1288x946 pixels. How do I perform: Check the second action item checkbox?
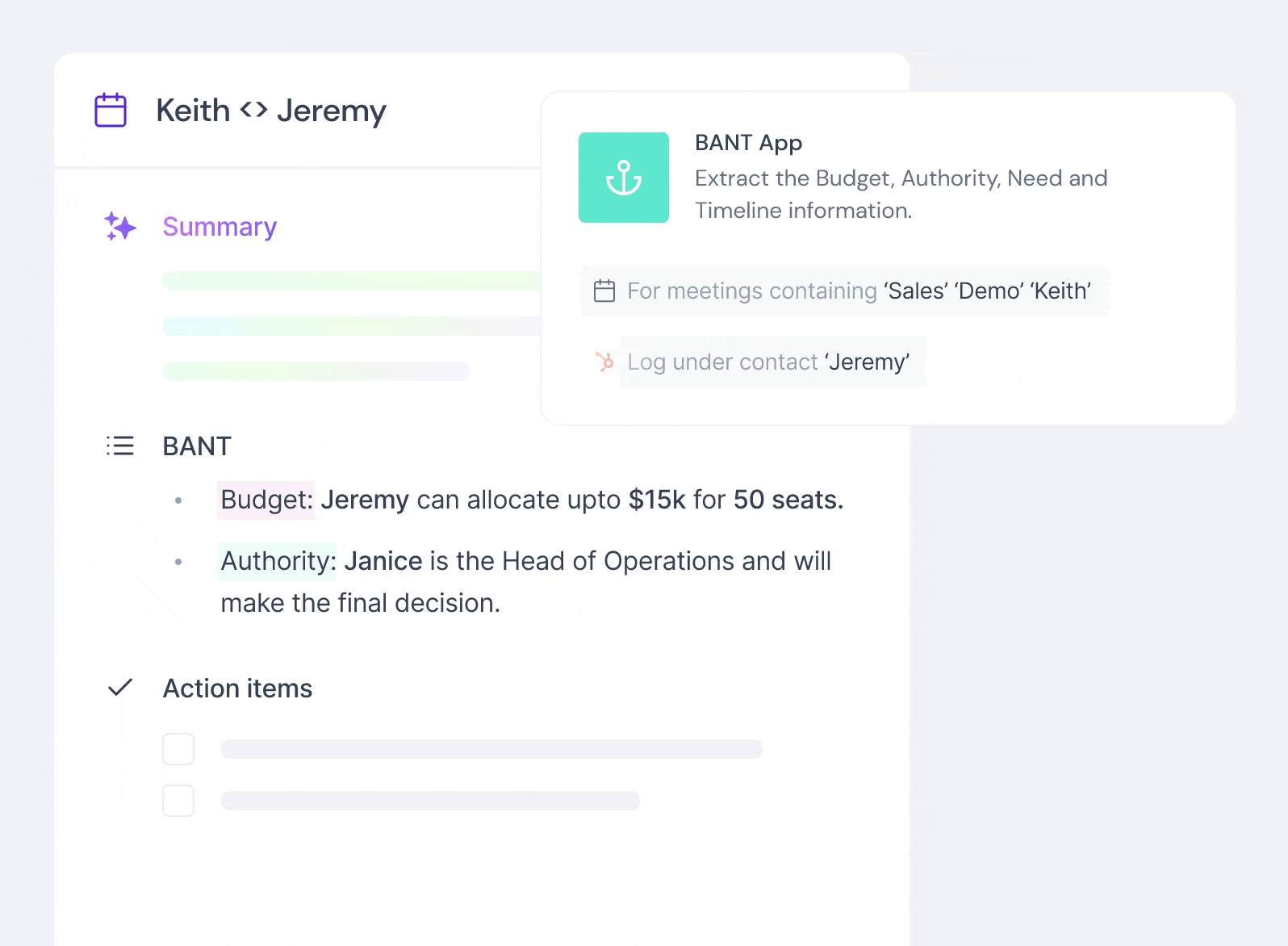(x=178, y=801)
